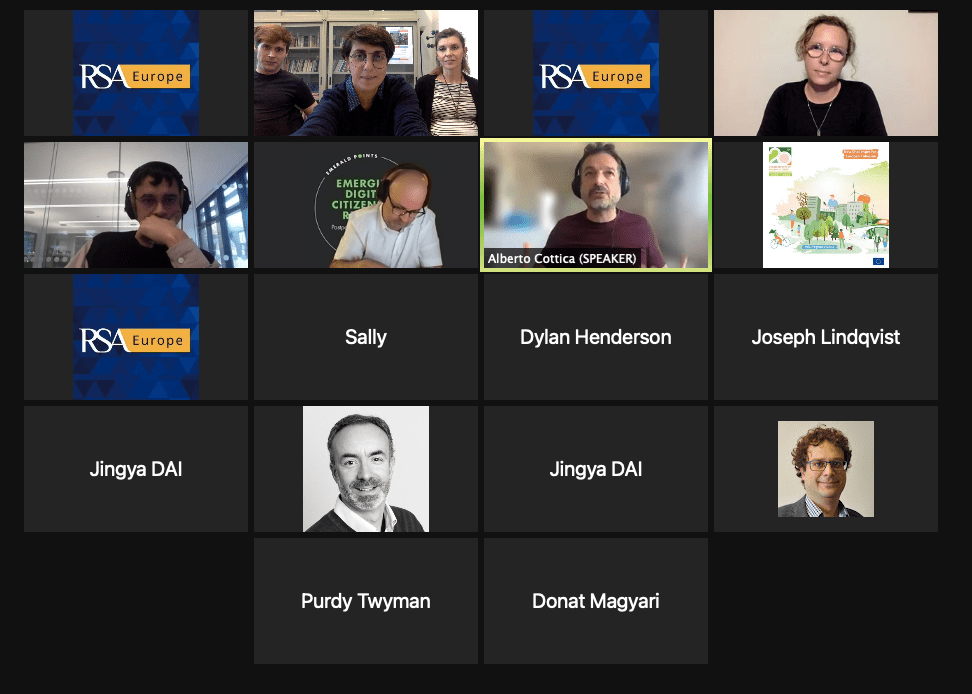The width and height of the screenshot is (972, 694).
Task: Select the video tile with three people
Action: tap(366, 73)
